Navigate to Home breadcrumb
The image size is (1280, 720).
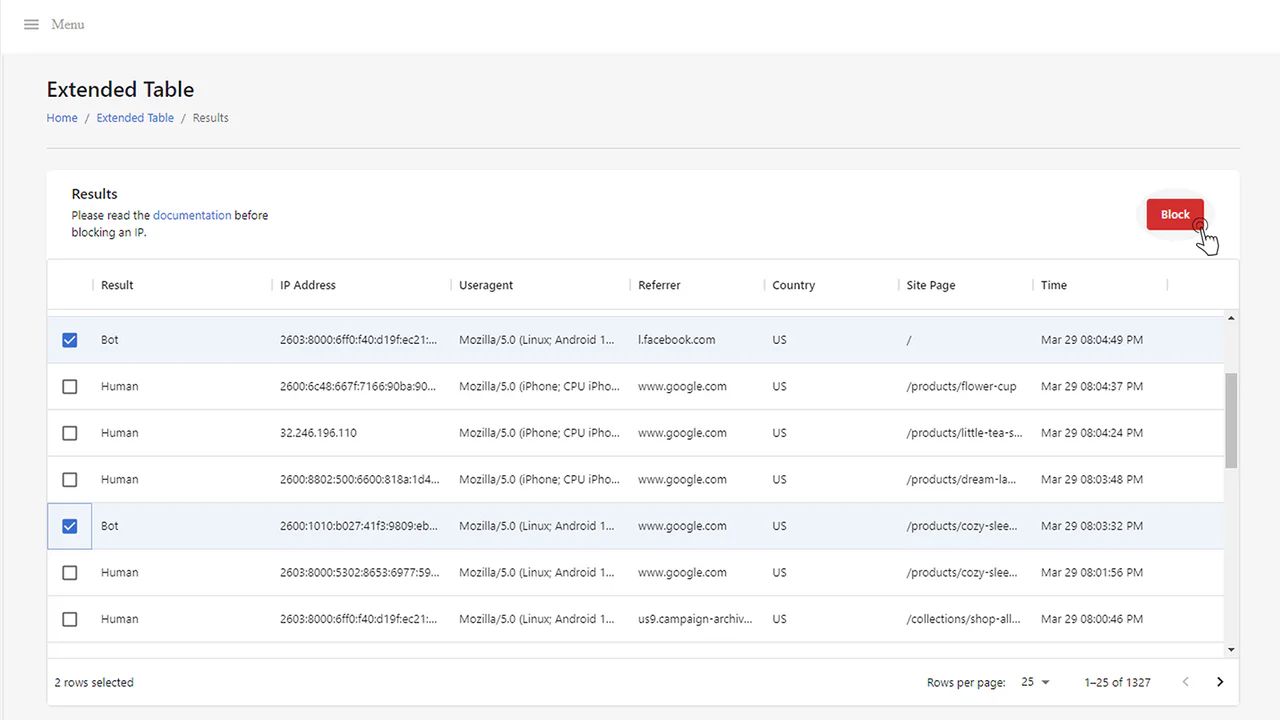62,118
